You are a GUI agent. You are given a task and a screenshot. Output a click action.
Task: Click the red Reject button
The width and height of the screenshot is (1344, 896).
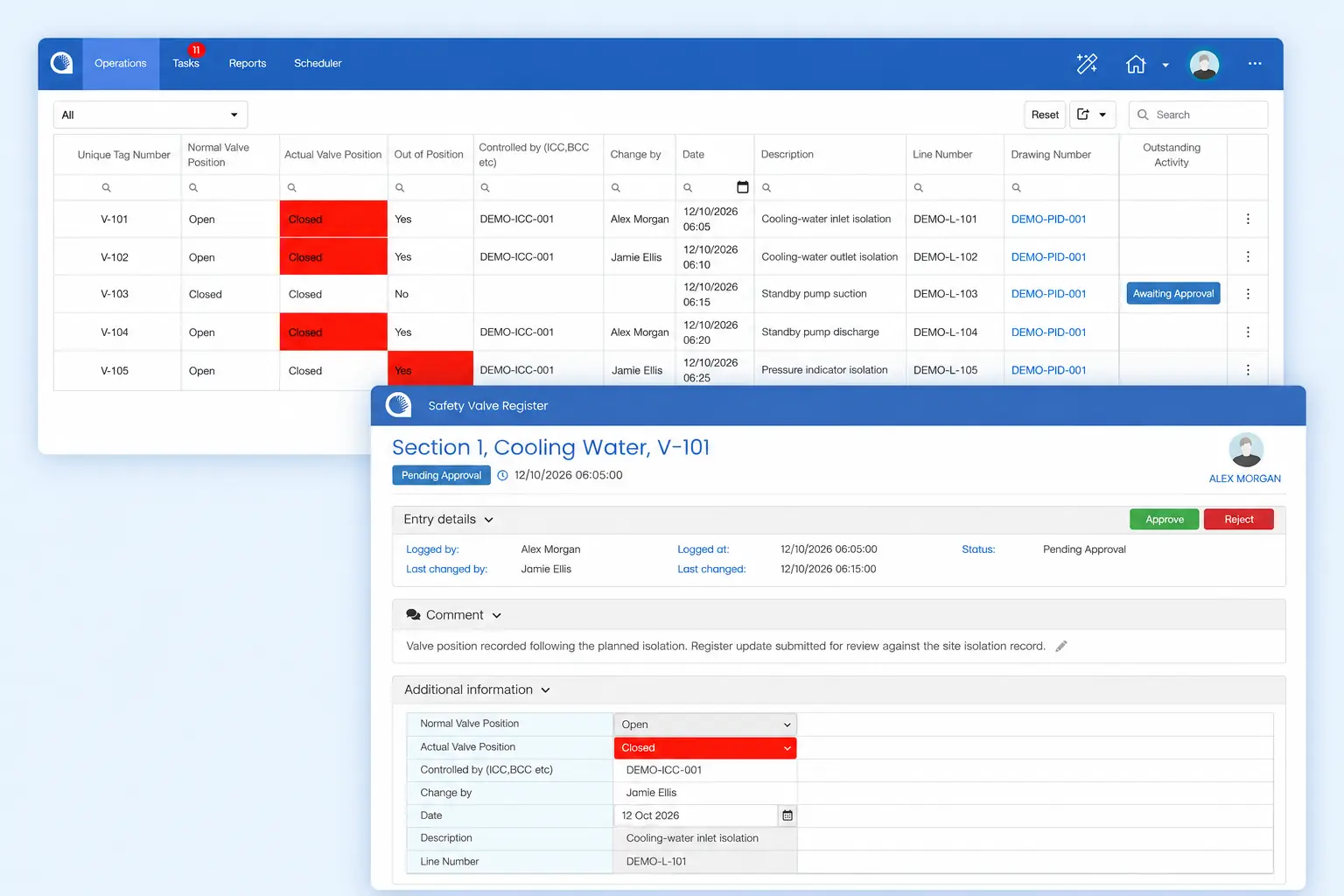[1239, 520]
